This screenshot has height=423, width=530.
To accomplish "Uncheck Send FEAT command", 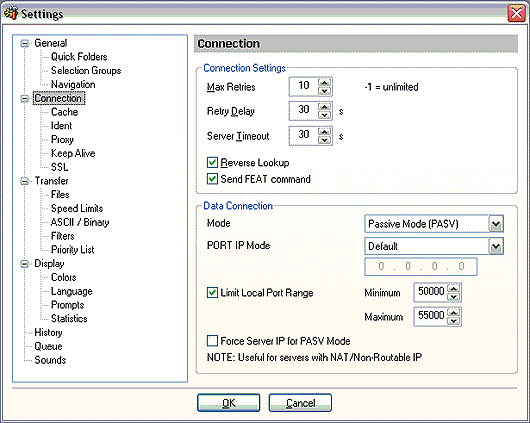I will (x=212, y=179).
